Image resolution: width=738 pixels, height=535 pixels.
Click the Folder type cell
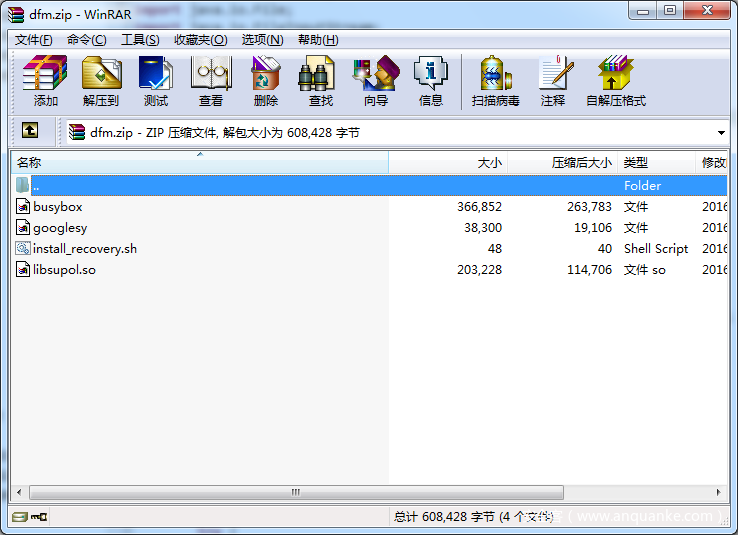pos(642,186)
